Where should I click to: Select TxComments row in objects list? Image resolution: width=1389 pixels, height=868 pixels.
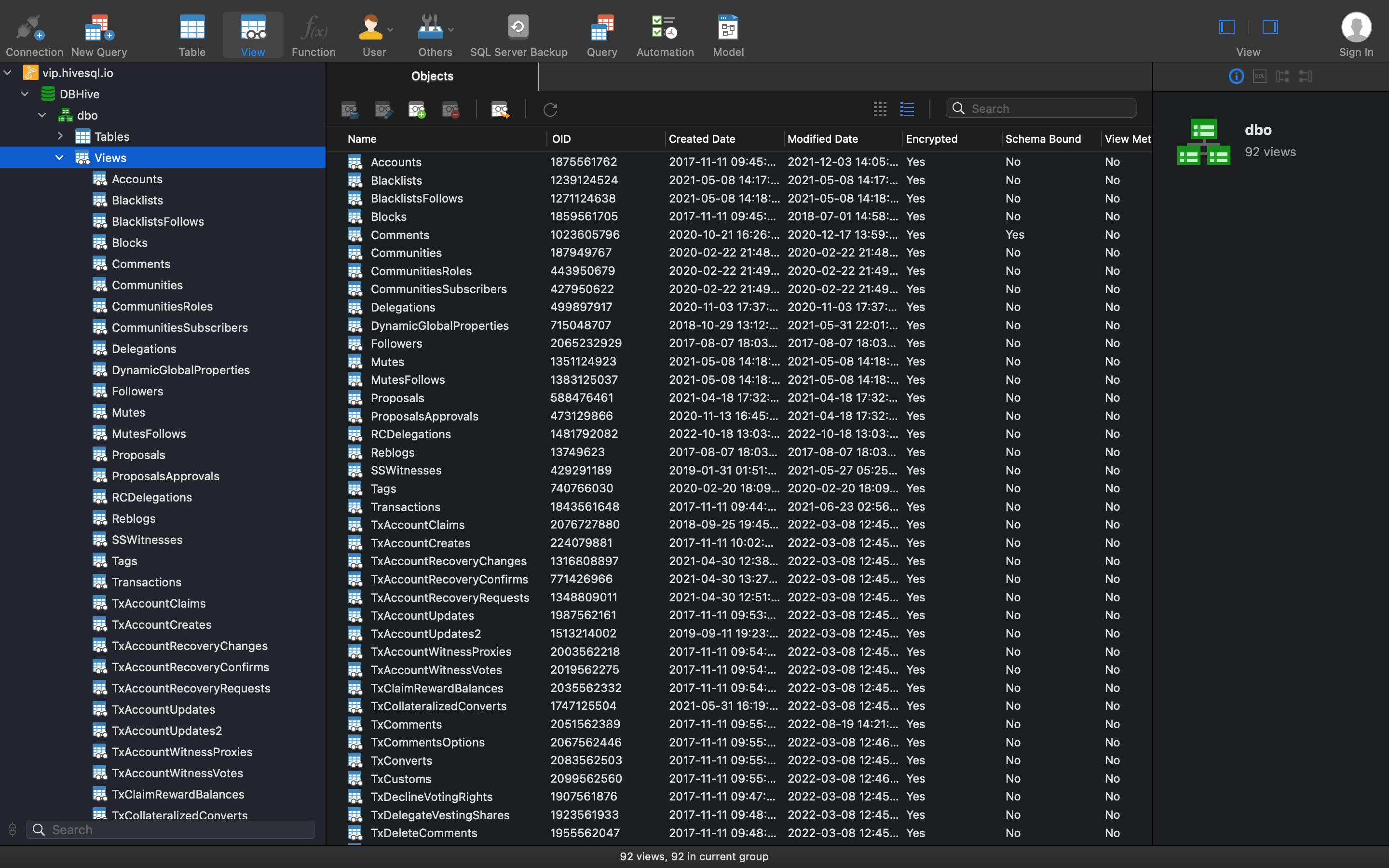[740, 724]
